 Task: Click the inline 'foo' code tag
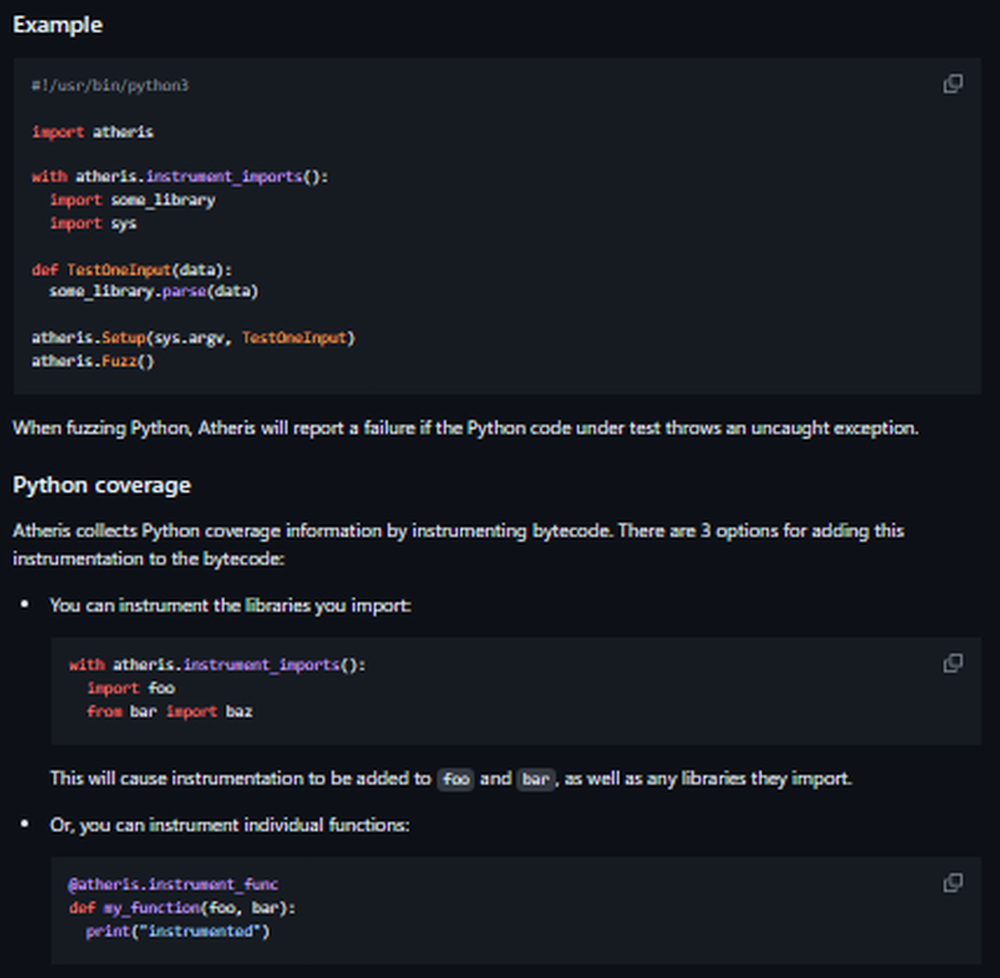(x=456, y=779)
